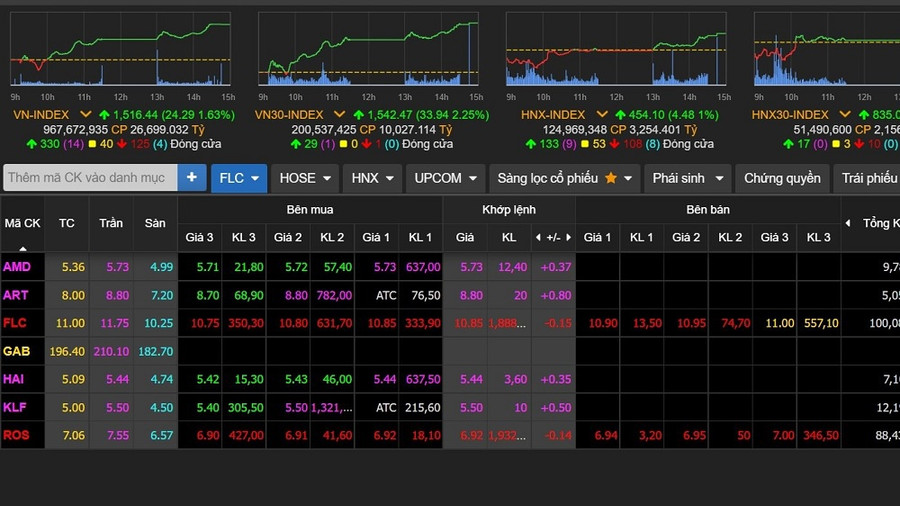This screenshot has height=506, width=900.
Task: Open the FLC watchlist dropdown
Action: (x=239, y=178)
